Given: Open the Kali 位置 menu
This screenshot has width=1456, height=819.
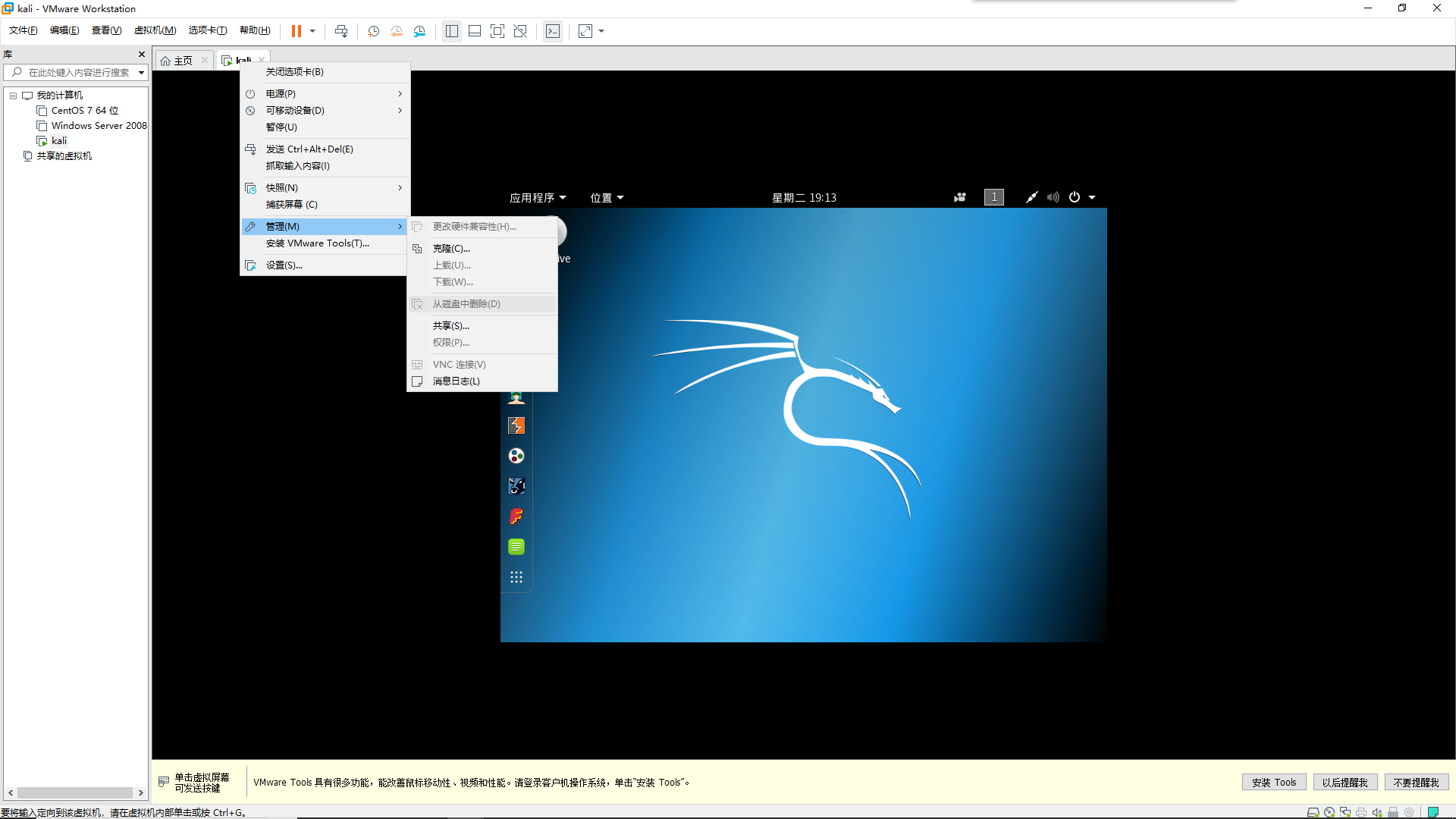Looking at the screenshot, I should click(607, 198).
